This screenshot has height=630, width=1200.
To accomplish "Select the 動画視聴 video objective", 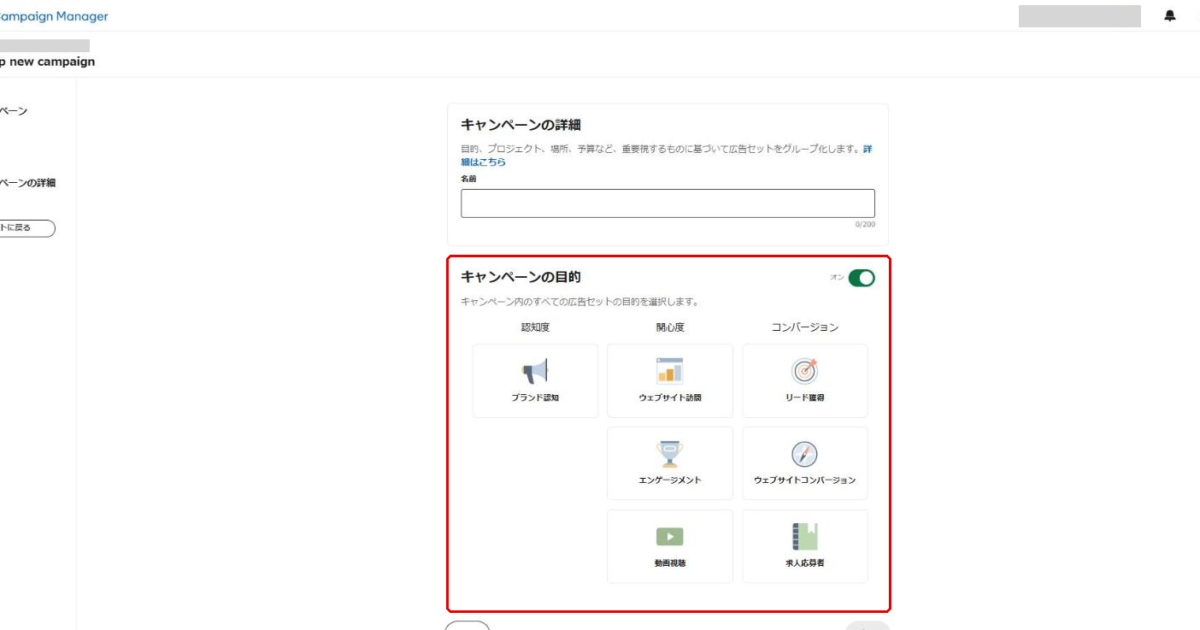I will (670, 546).
